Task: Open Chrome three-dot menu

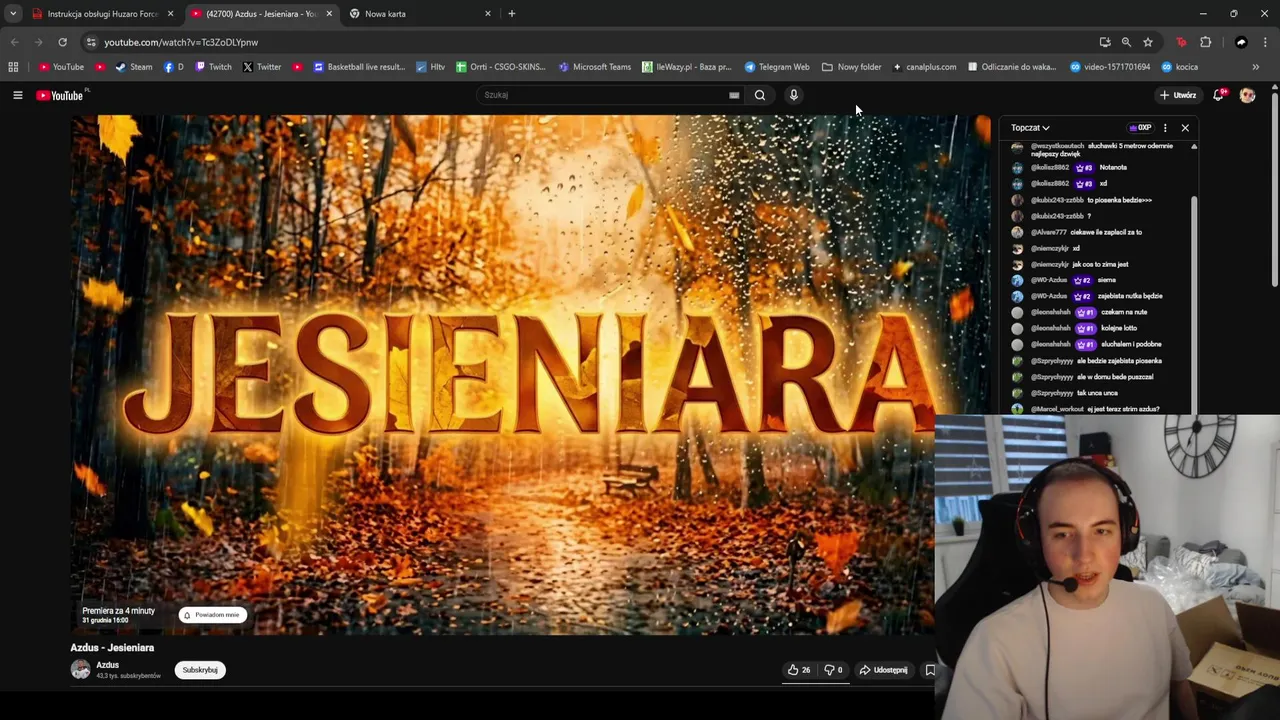Action: (1265, 42)
